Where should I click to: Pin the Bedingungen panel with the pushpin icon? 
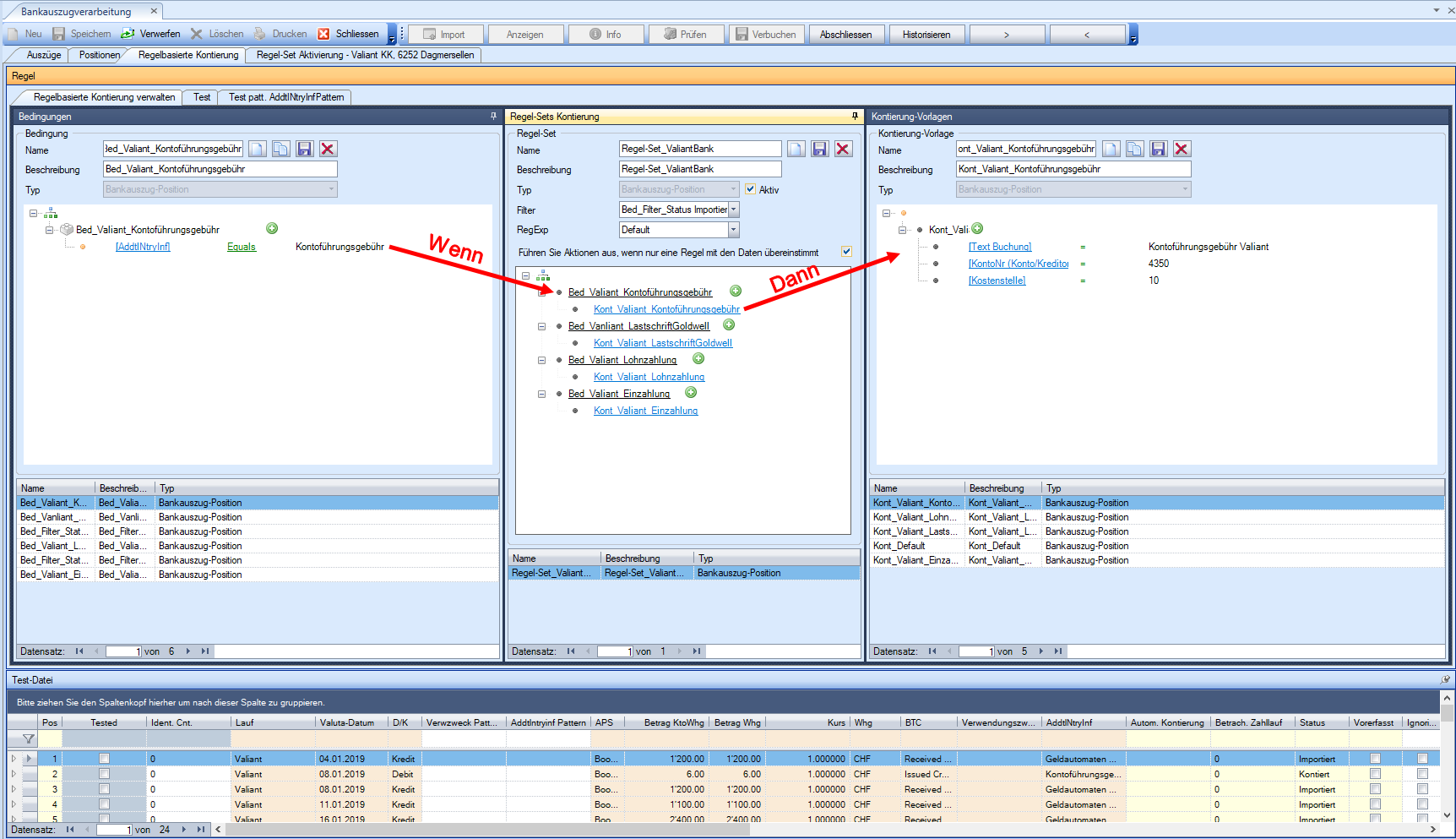click(x=493, y=117)
